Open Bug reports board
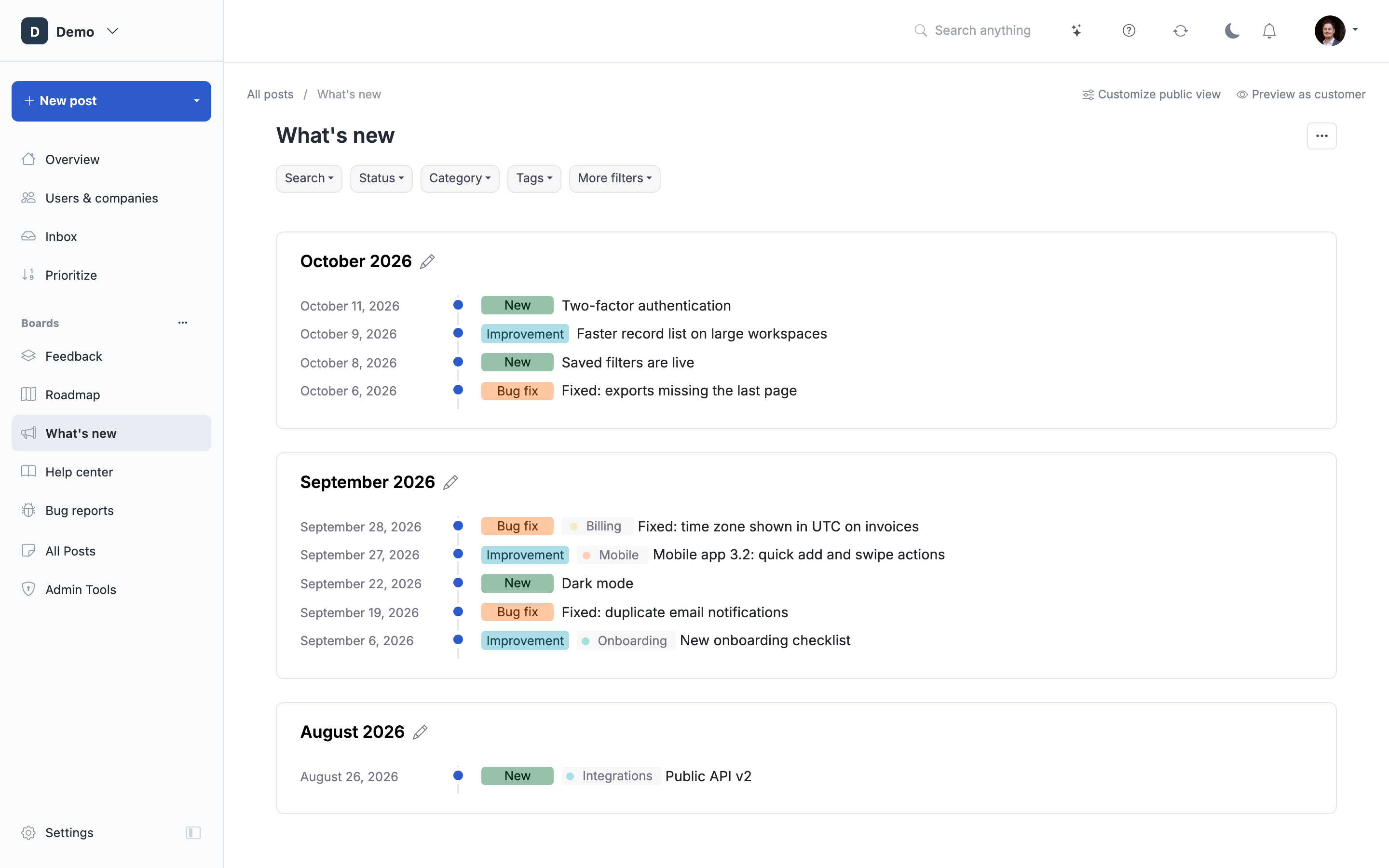1389x868 pixels. click(111, 510)
